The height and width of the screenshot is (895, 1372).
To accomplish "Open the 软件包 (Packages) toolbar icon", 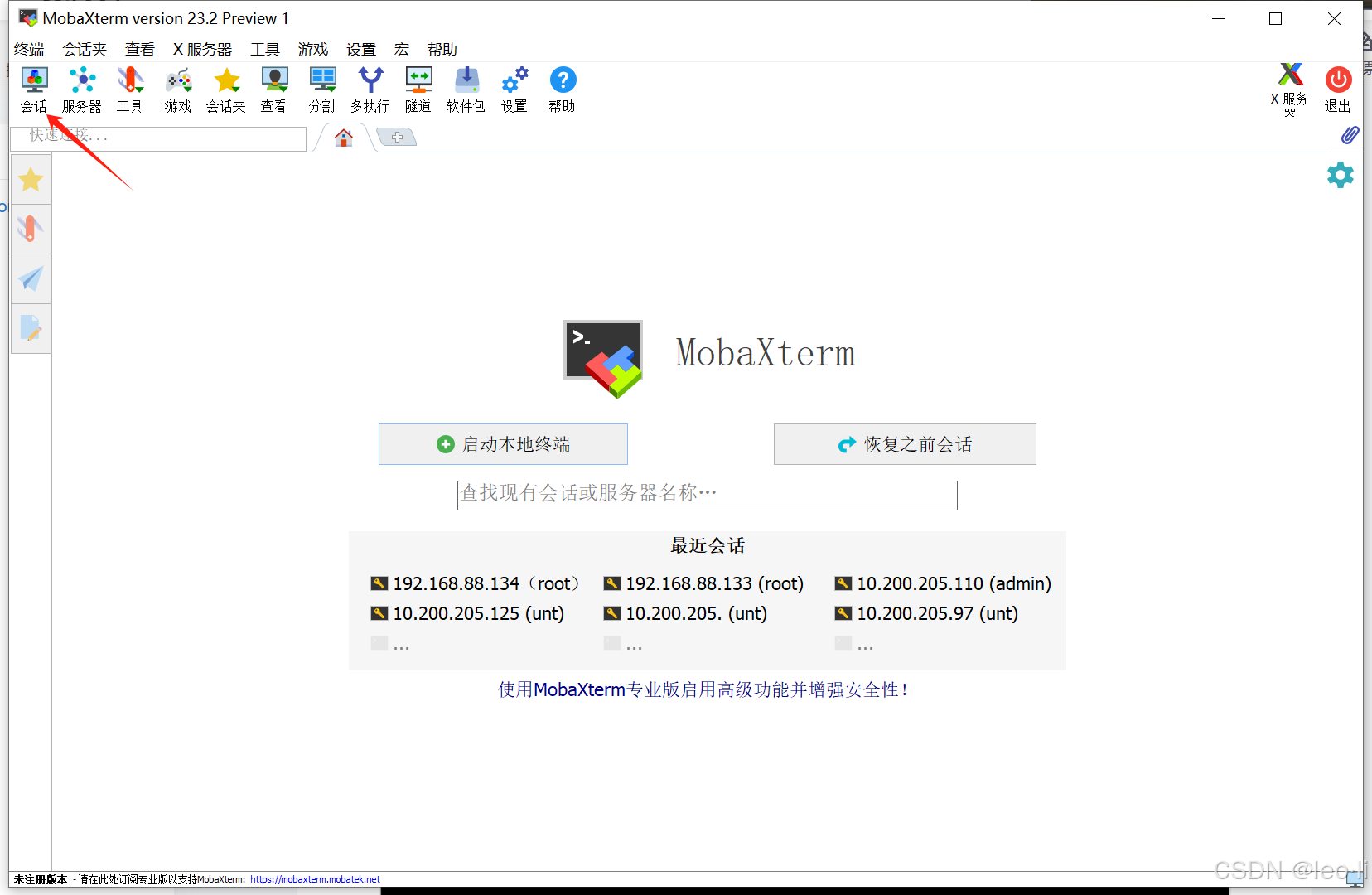I will (466, 89).
